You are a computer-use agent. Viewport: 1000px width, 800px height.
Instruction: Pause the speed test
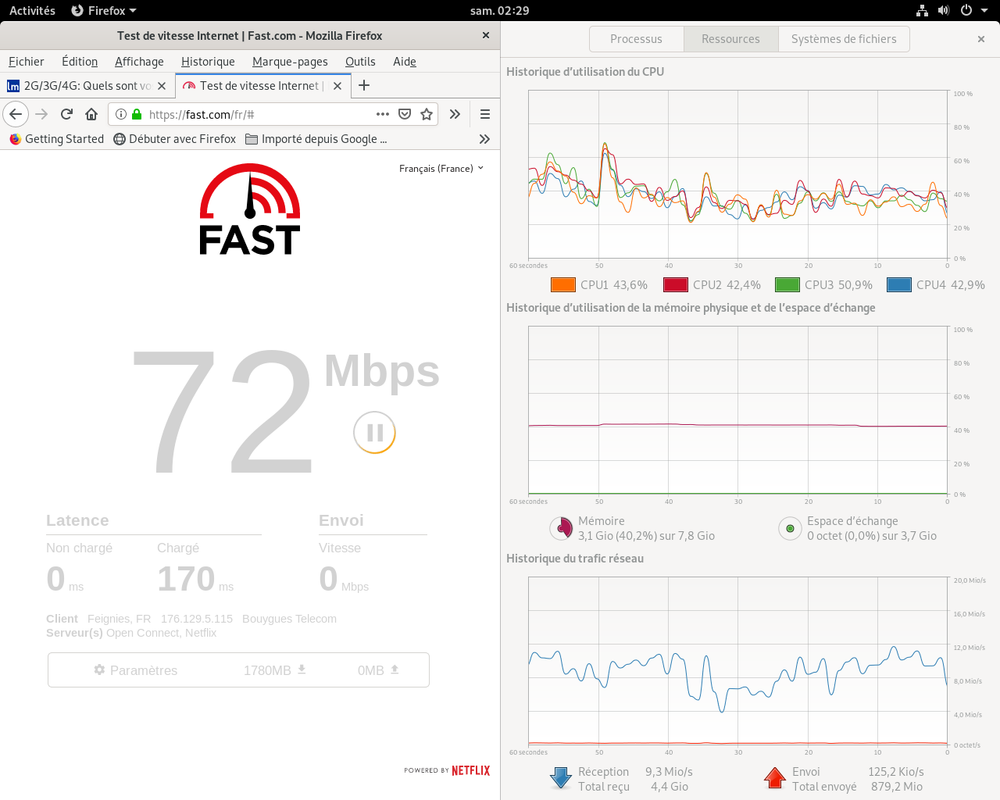pos(375,433)
